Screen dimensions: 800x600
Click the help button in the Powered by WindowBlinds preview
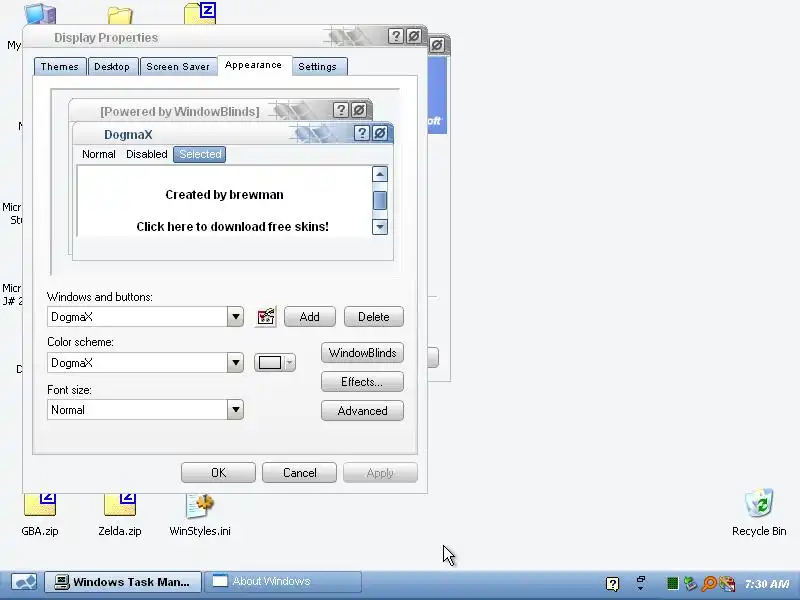pyautogui.click(x=341, y=110)
